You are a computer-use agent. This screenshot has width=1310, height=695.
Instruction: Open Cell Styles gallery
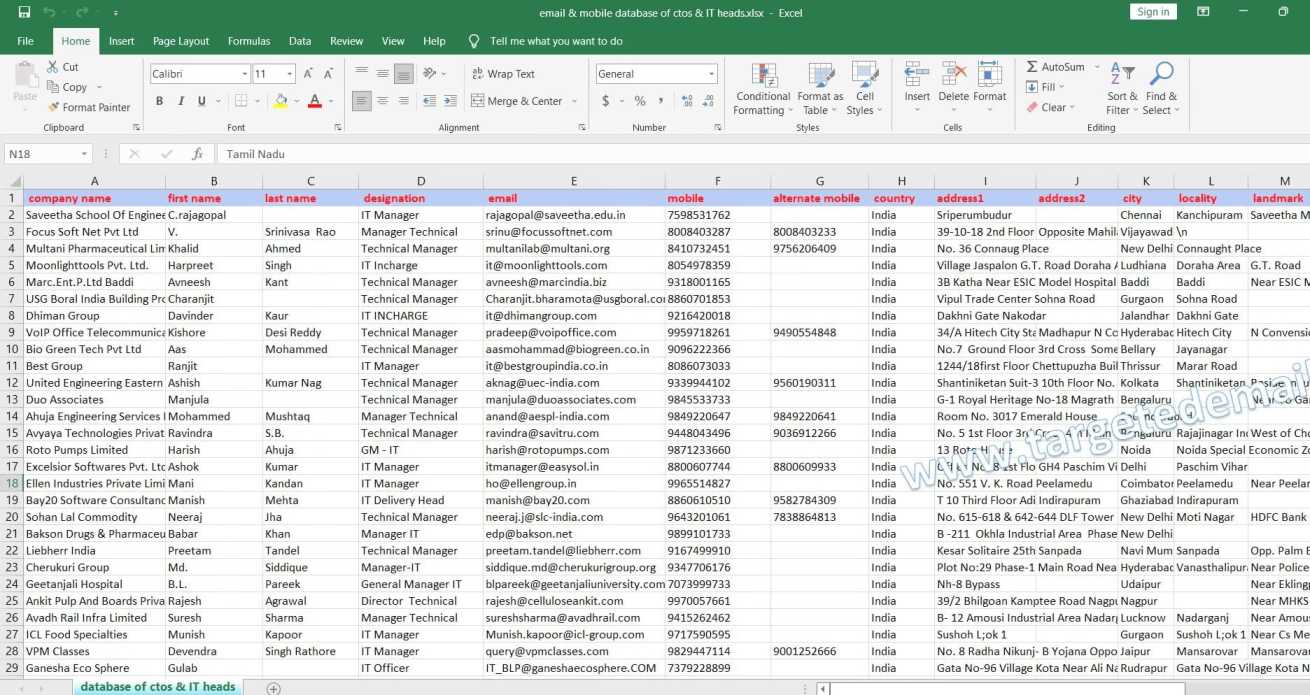click(864, 88)
